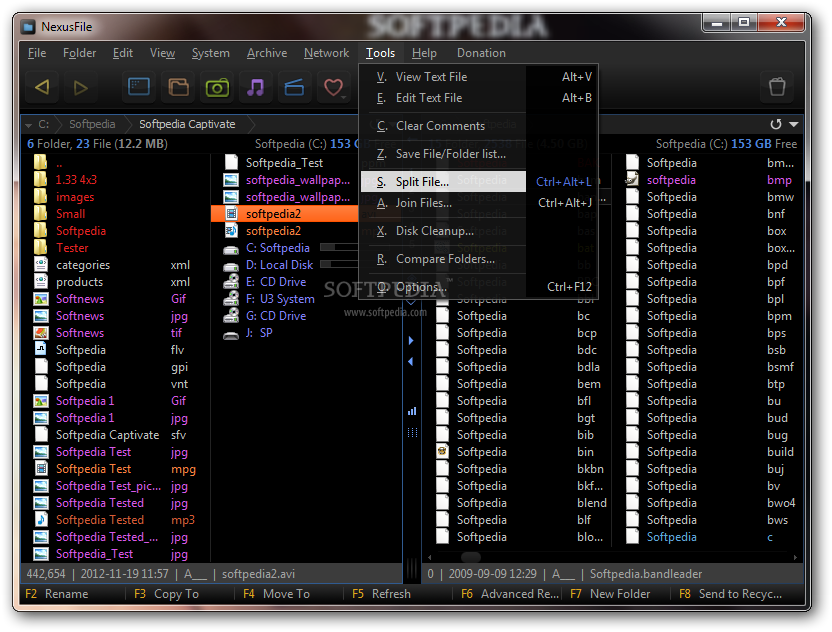The image size is (832, 632).
Task: Open the Tools menu
Action: [380, 53]
